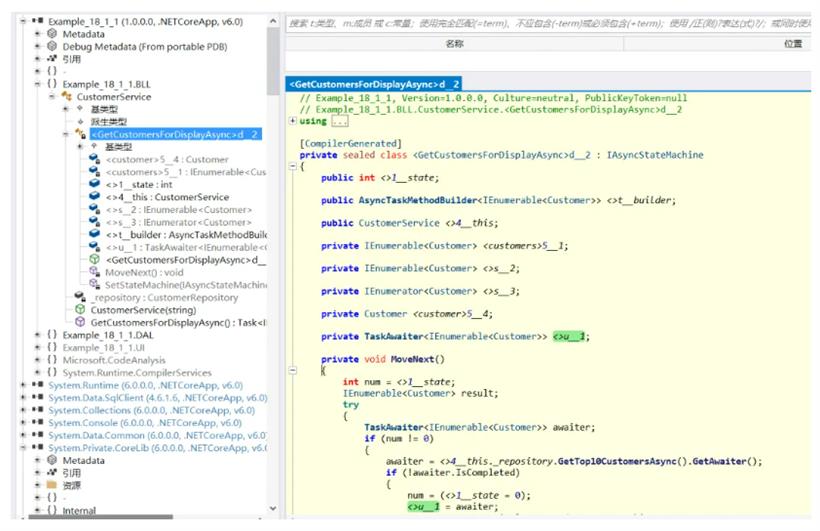Click the 位置 column header
This screenshot has width=820, height=531.
[792, 44]
